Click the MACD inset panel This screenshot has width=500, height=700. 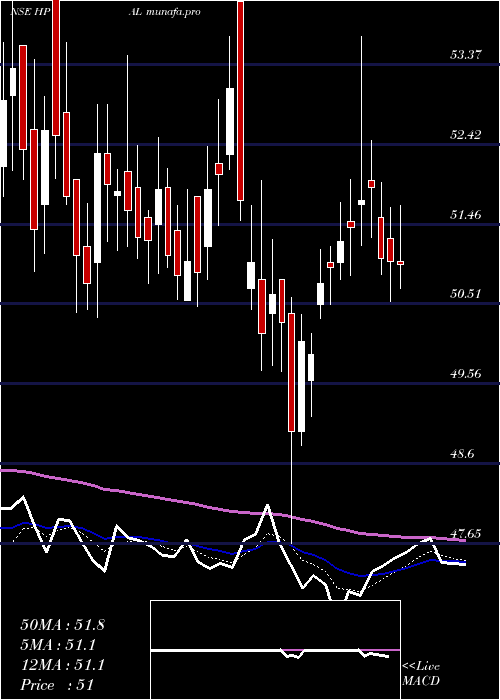coord(275,650)
